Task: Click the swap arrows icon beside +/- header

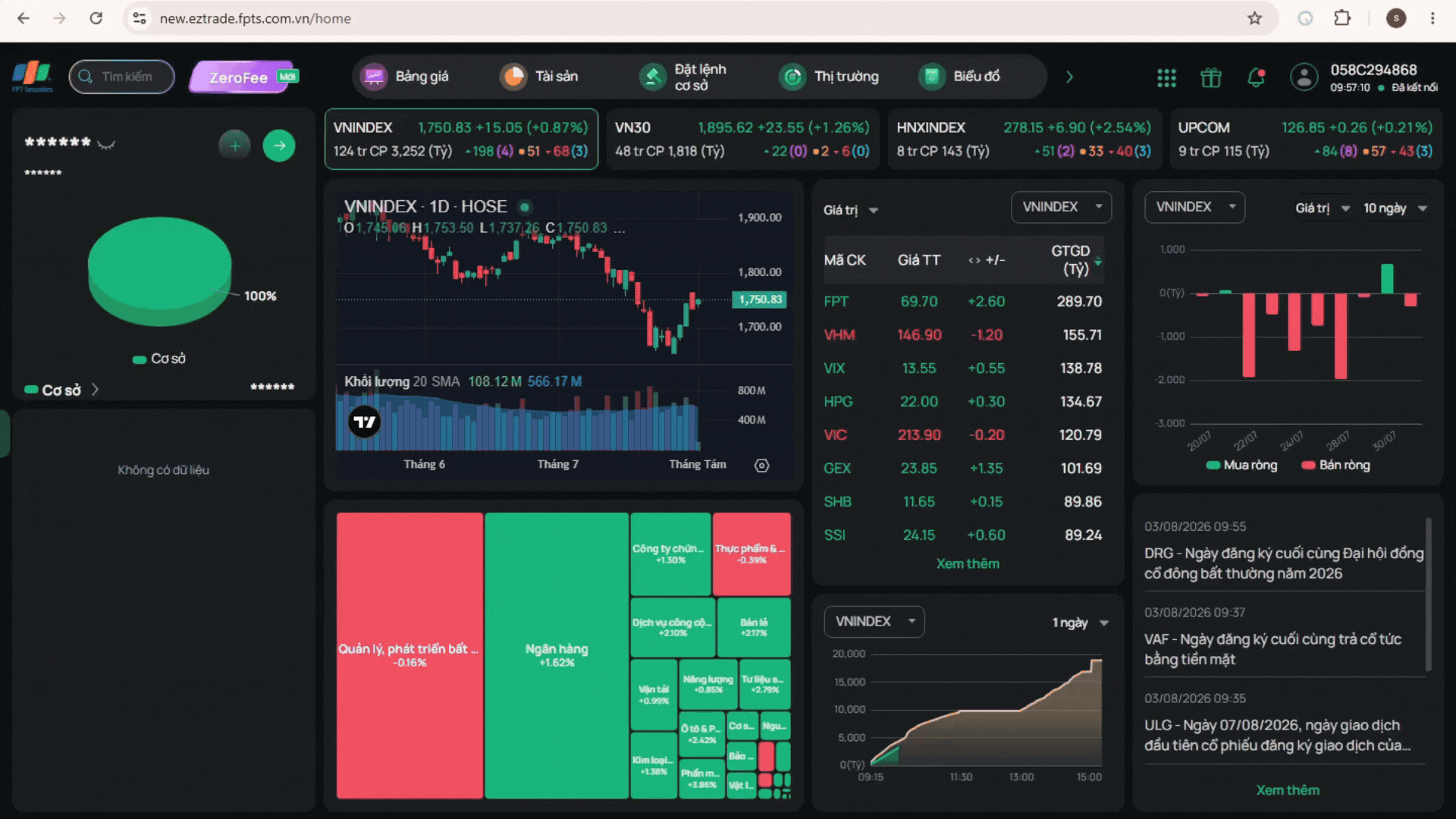Action: (974, 260)
